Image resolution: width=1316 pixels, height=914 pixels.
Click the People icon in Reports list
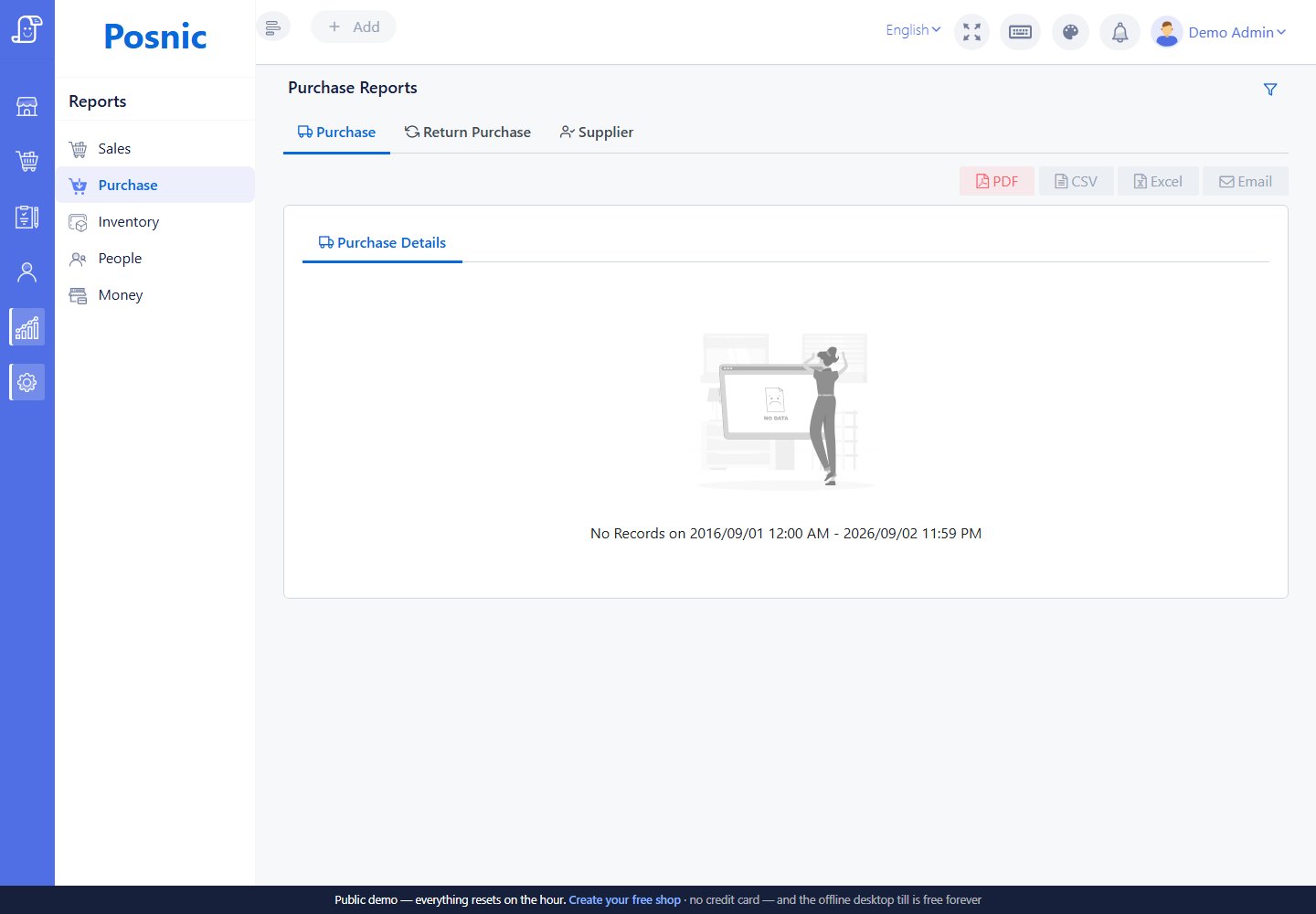(x=79, y=259)
